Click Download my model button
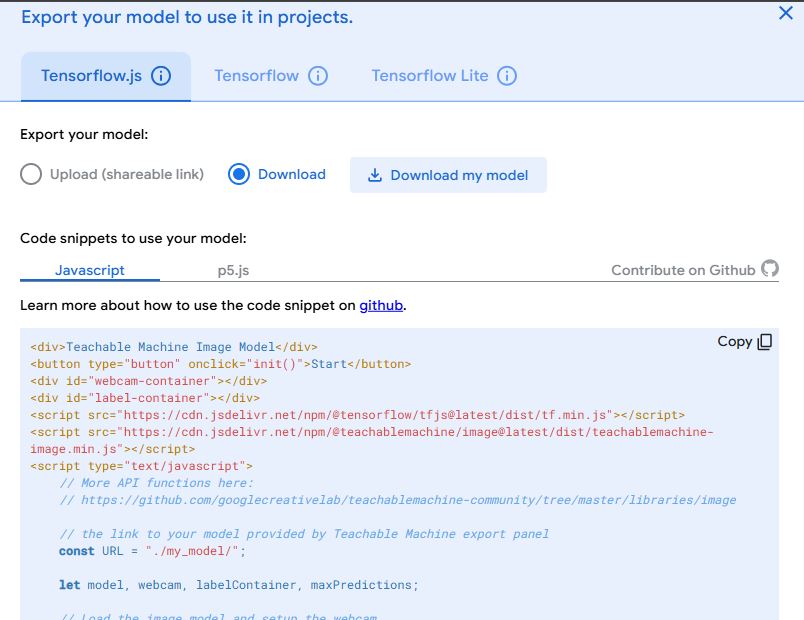804x620 pixels. [x=448, y=175]
